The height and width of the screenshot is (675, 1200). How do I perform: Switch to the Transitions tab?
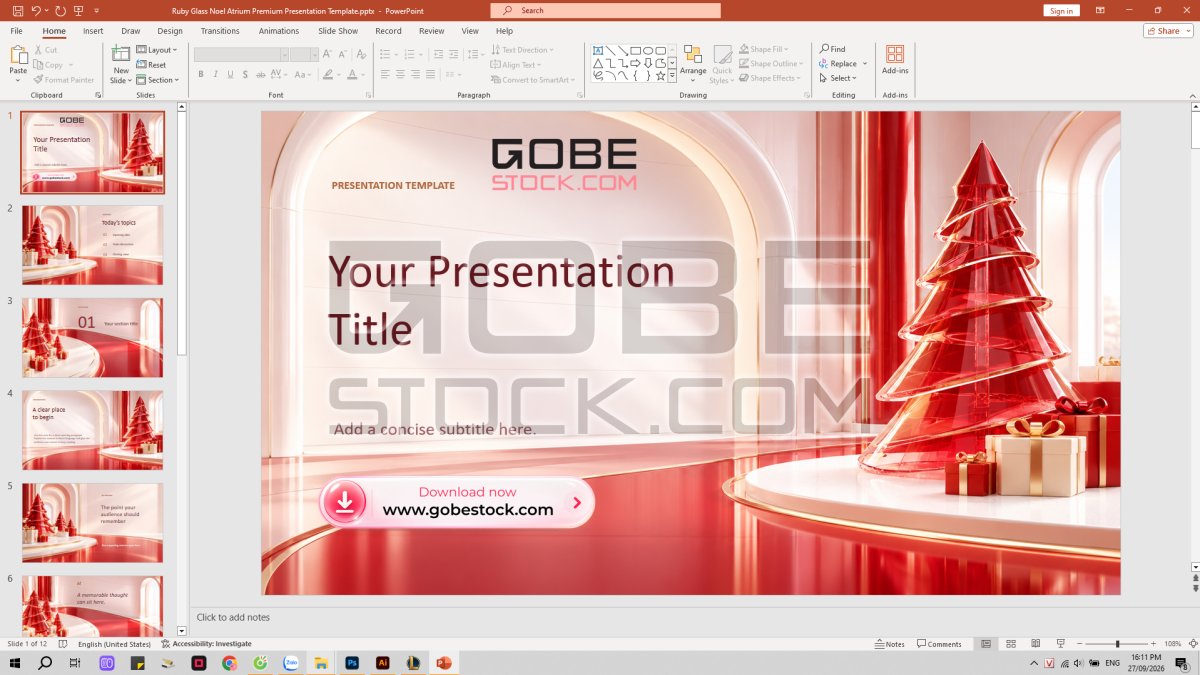pyautogui.click(x=220, y=31)
